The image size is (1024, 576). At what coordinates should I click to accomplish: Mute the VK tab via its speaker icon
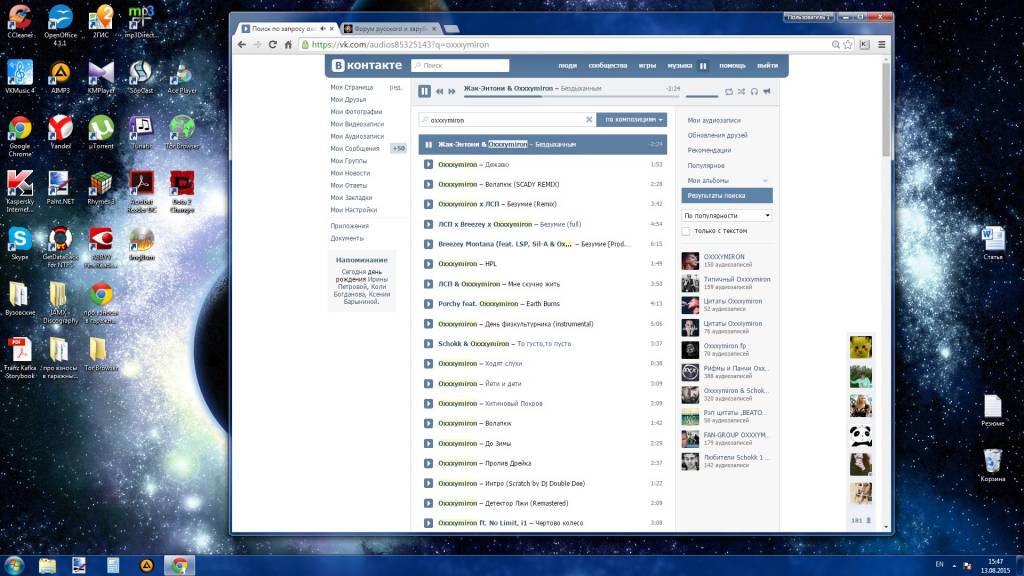coord(323,29)
